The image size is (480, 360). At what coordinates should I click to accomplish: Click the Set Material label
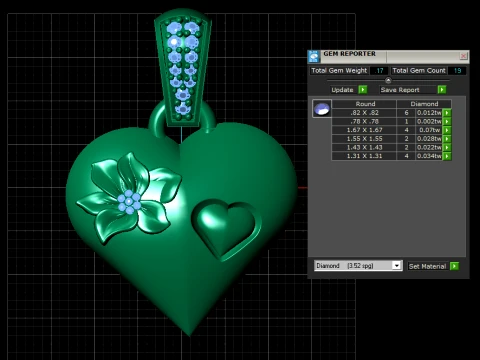click(x=427, y=266)
